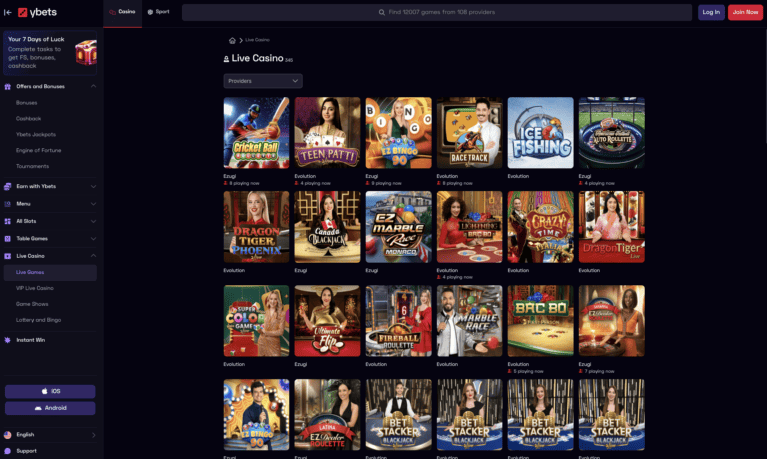
Task: Open Lottery and Bingo category
Action: [x=38, y=320]
